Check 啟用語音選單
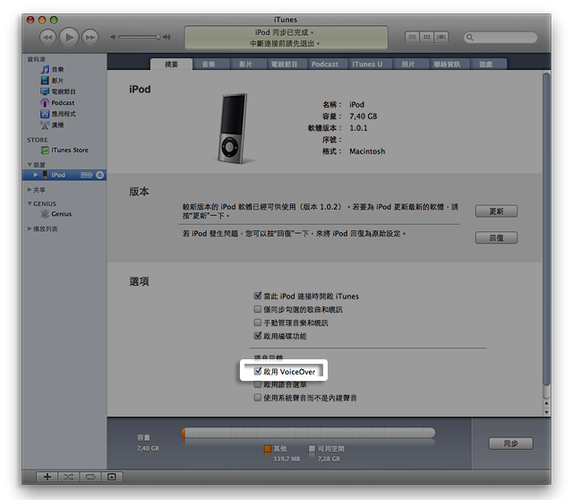Image resolution: width=573 pixels, height=500 pixels. [258, 385]
